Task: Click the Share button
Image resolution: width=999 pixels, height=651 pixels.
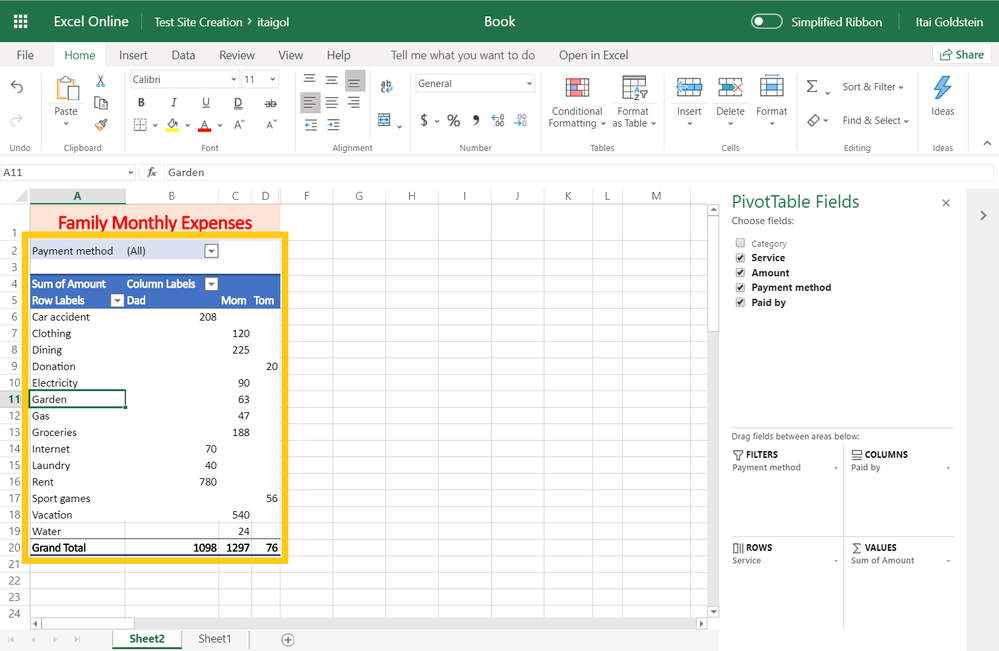Action: [961, 55]
